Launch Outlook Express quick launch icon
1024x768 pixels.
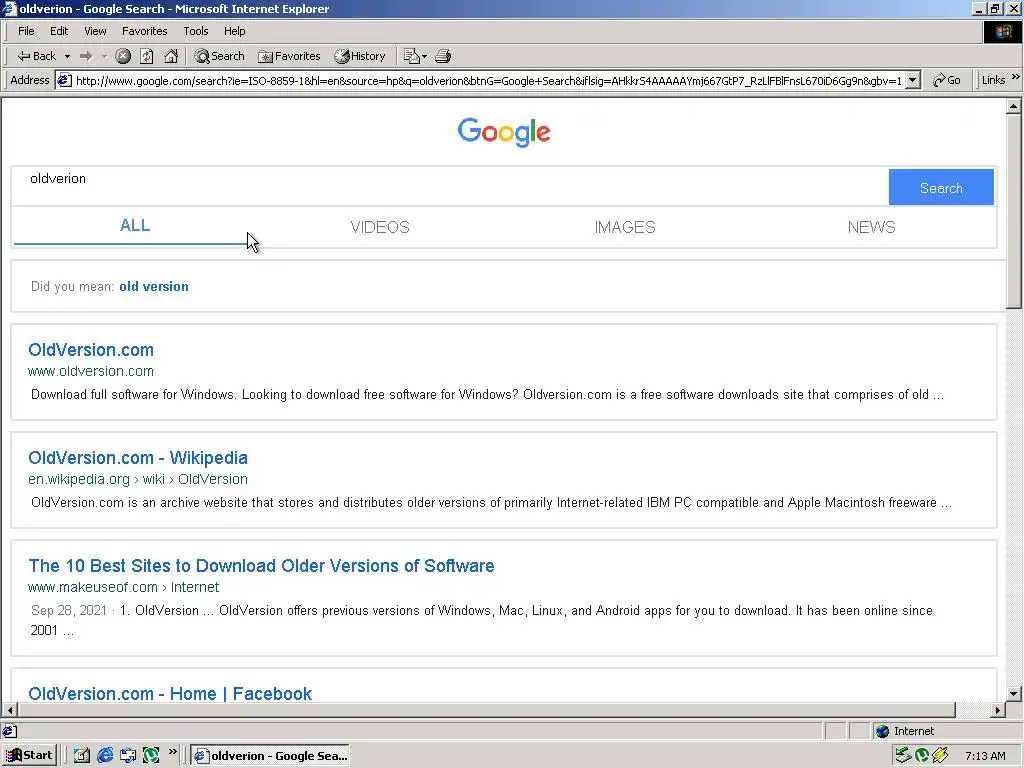(128, 756)
